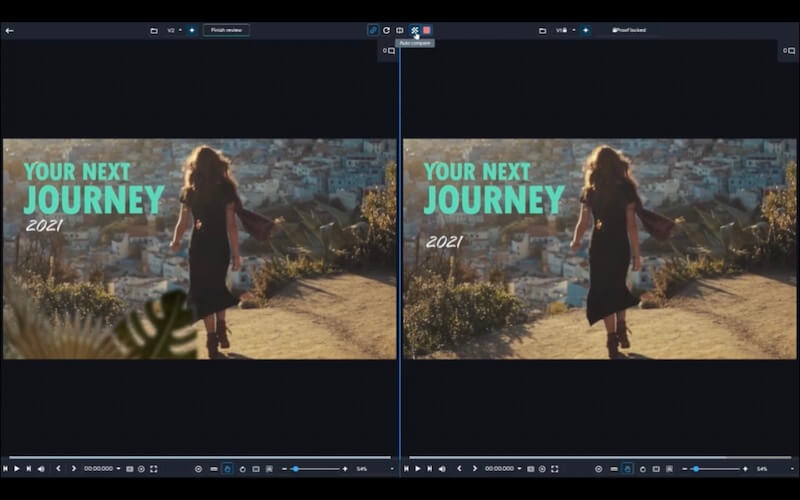Enter fullscreen on the left player
This screenshot has width=800, height=500.
tap(153, 468)
